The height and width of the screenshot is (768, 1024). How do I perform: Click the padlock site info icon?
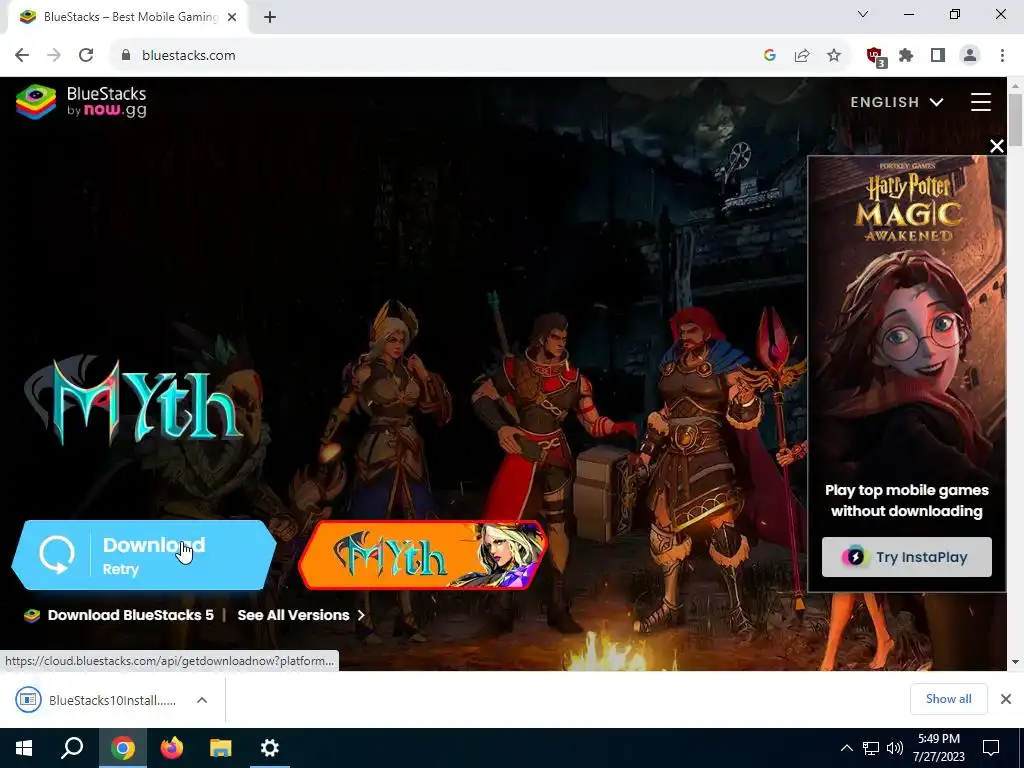126,56
